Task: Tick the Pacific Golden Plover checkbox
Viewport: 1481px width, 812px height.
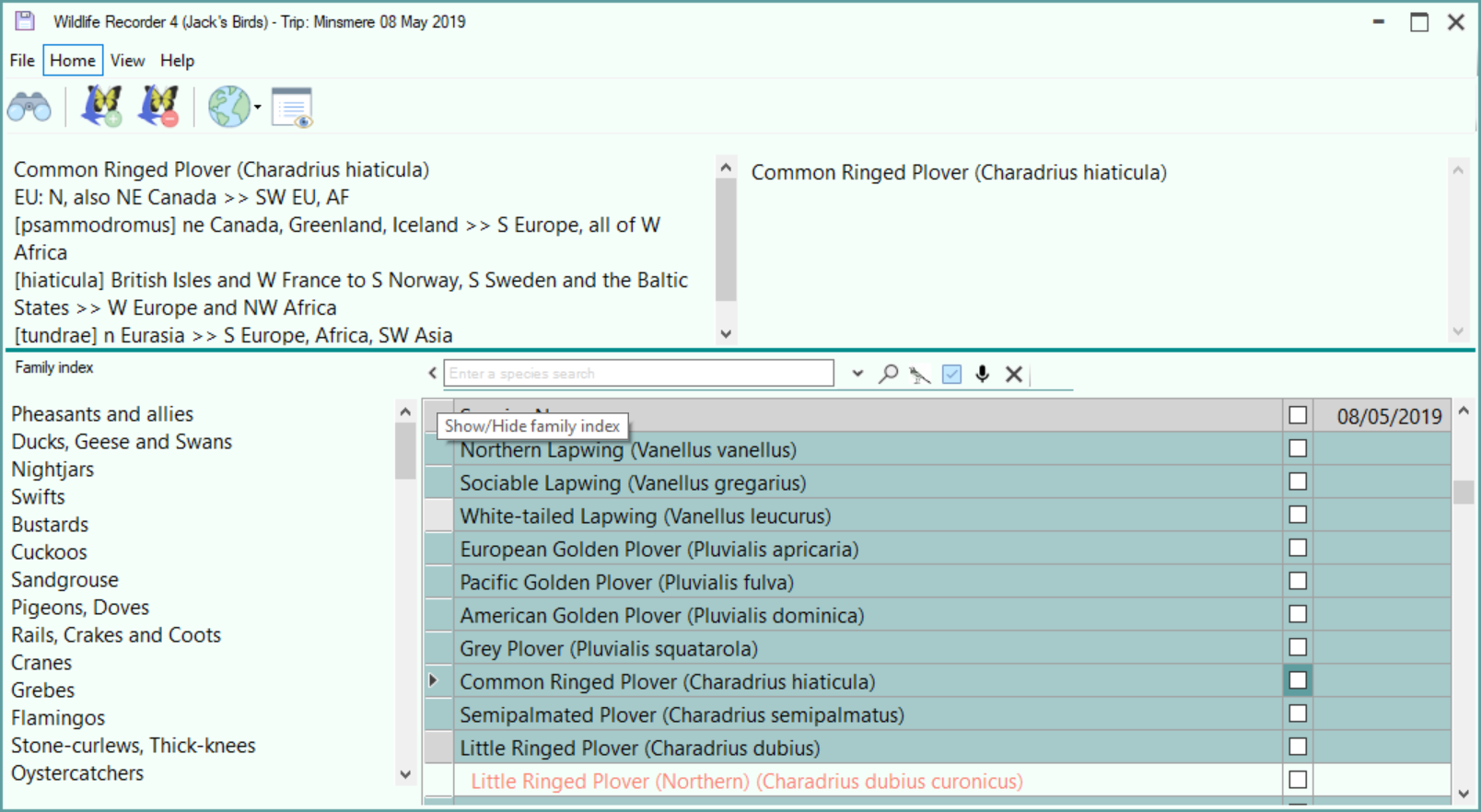Action: click(x=1298, y=581)
